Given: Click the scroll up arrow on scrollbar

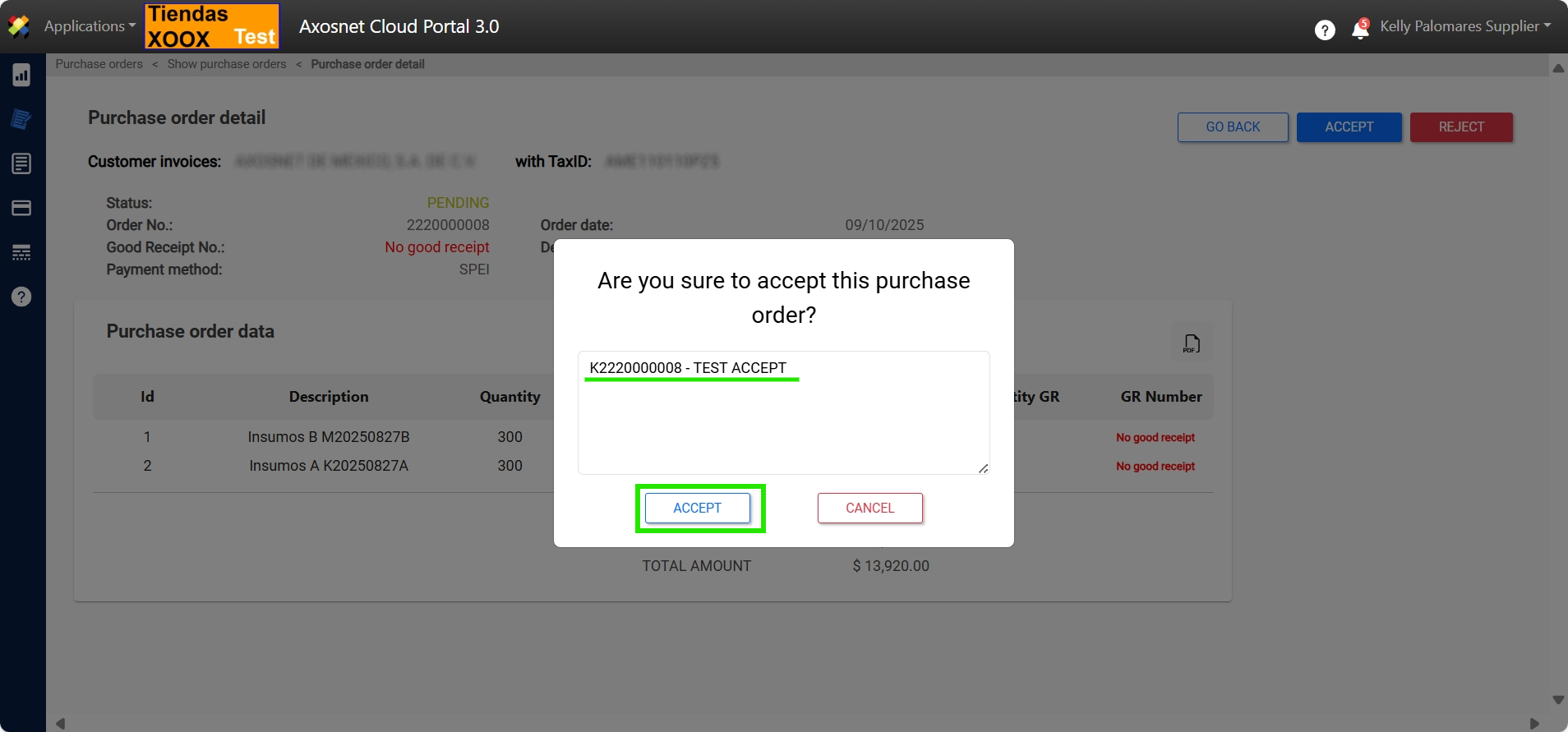Looking at the screenshot, I should point(1558,68).
